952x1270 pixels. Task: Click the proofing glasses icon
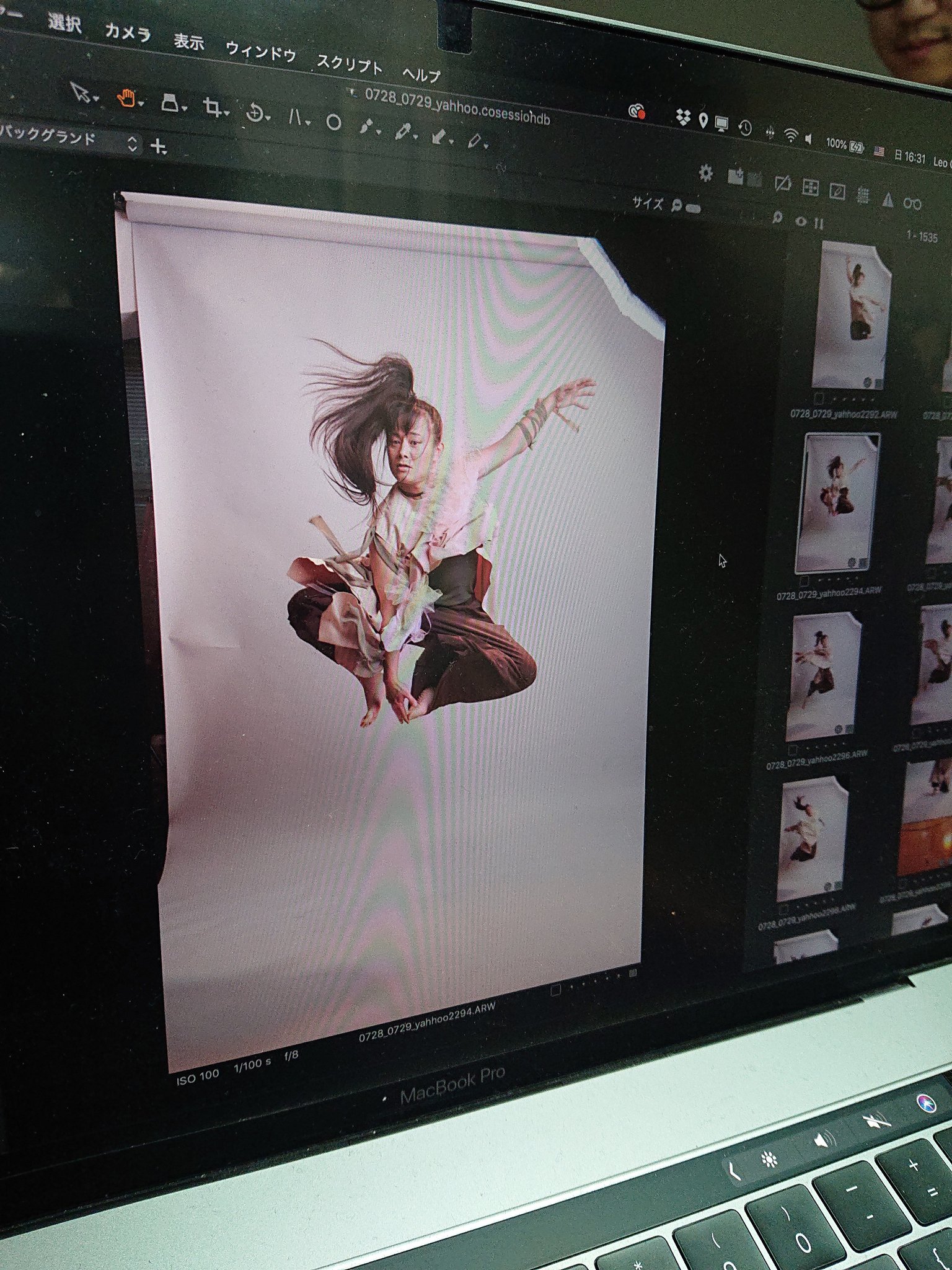[x=912, y=203]
